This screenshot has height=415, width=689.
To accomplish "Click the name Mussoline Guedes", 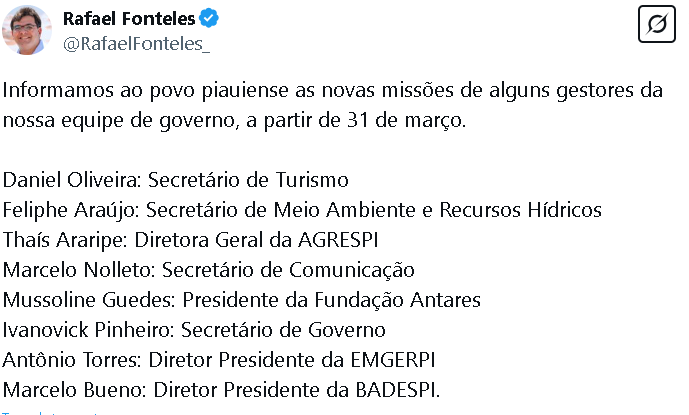I will pyautogui.click(x=82, y=300).
